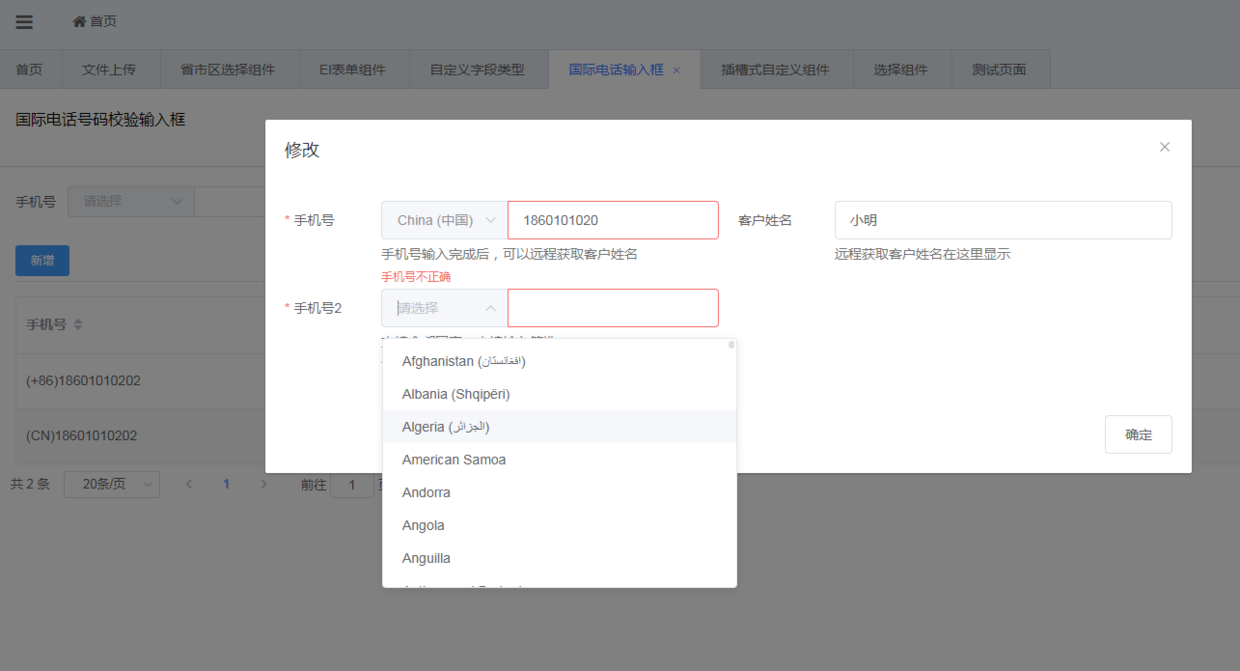
Task: Click the 修改 dialog title
Action: (x=302, y=150)
